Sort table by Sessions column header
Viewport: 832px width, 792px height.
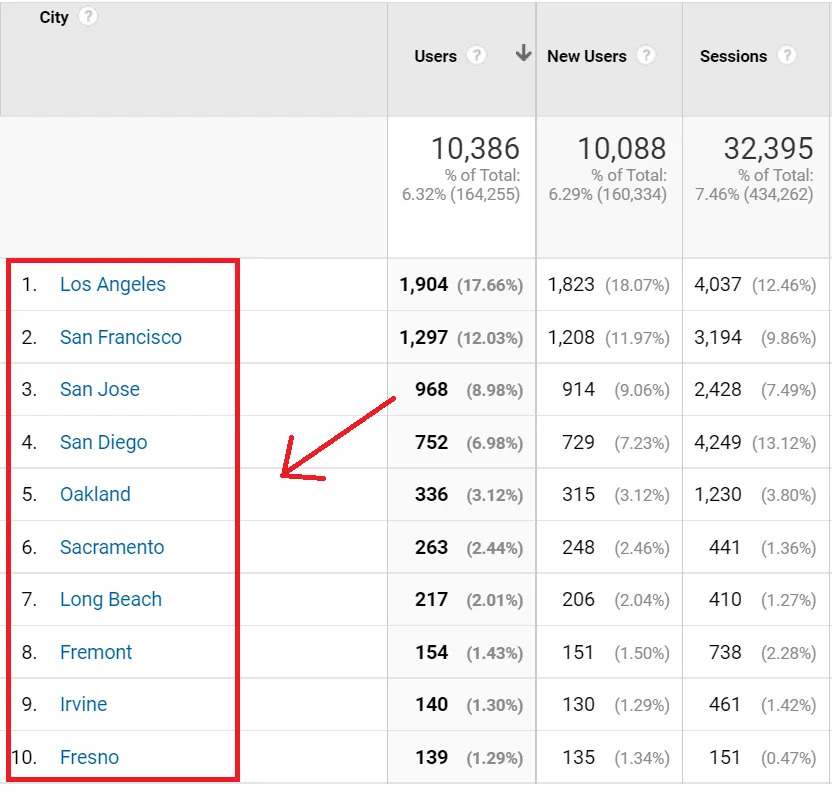[733, 56]
